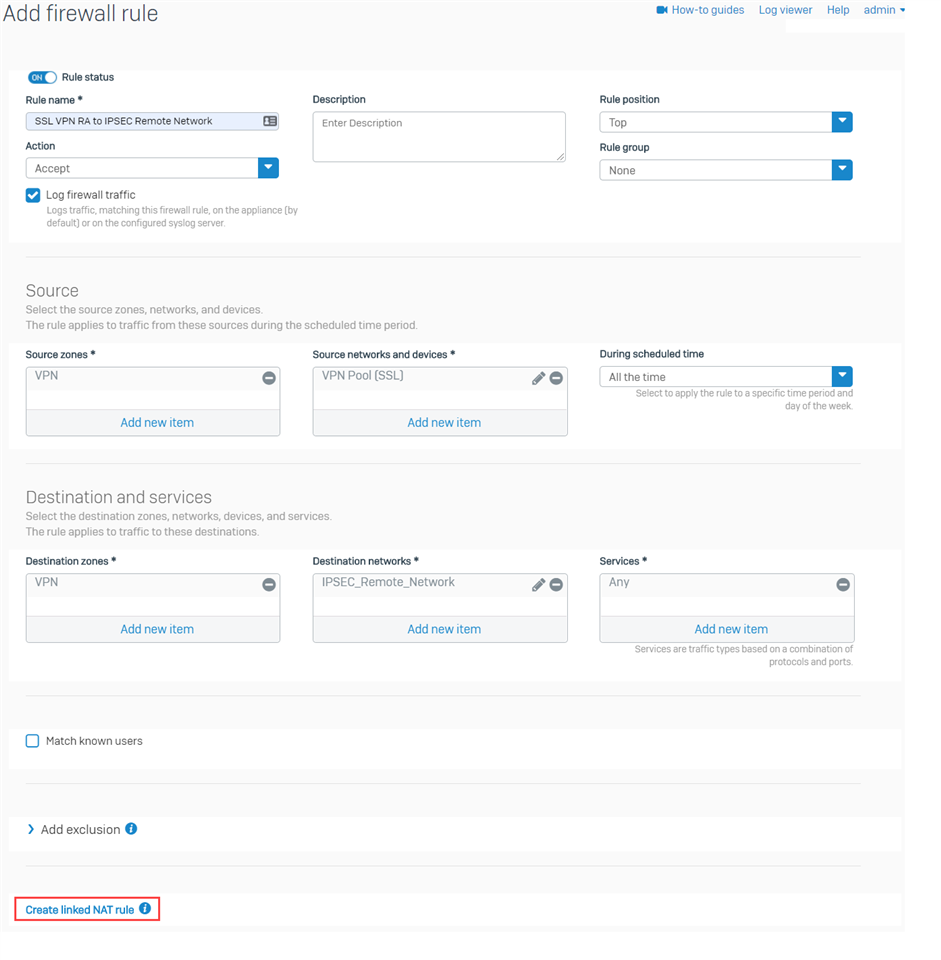Click the Description text area

click(439, 137)
